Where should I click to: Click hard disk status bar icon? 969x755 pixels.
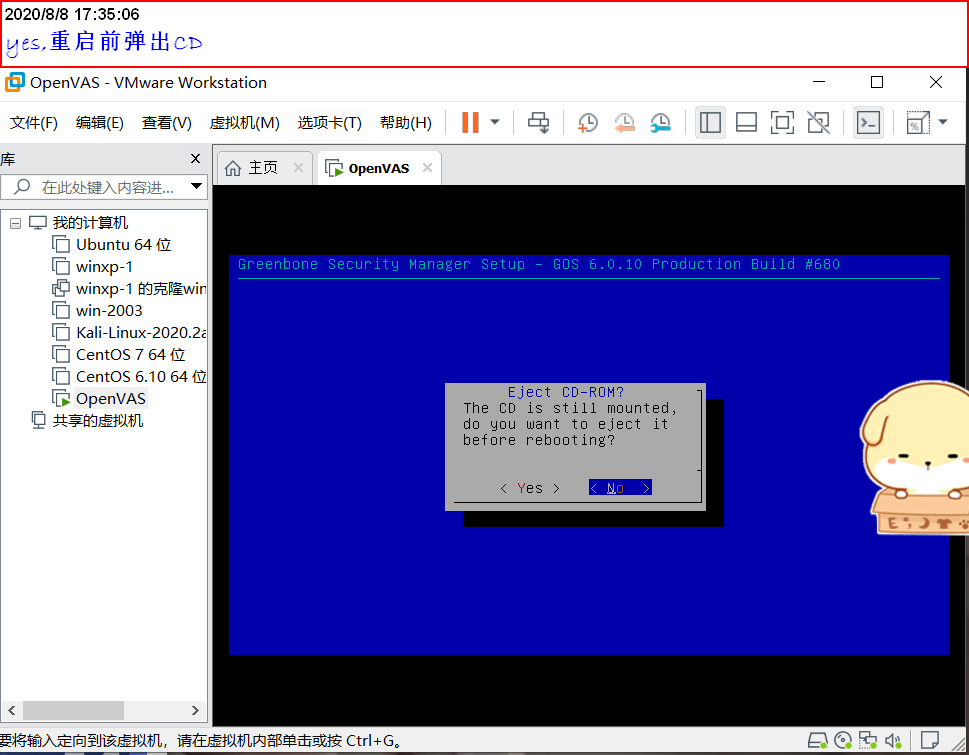(818, 740)
